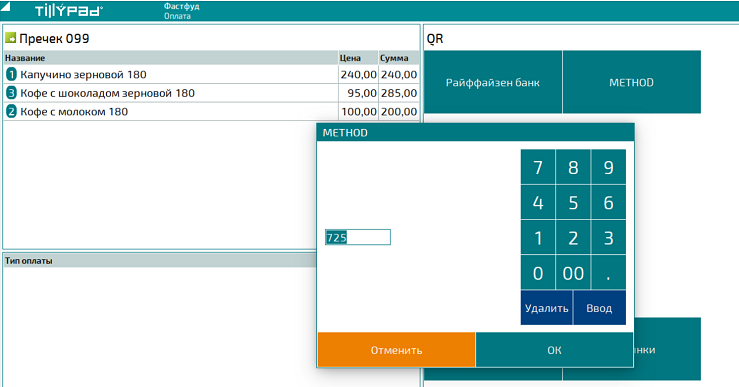
Task: Select the Капучино зерновой 180 row
Action: [x=211, y=74]
